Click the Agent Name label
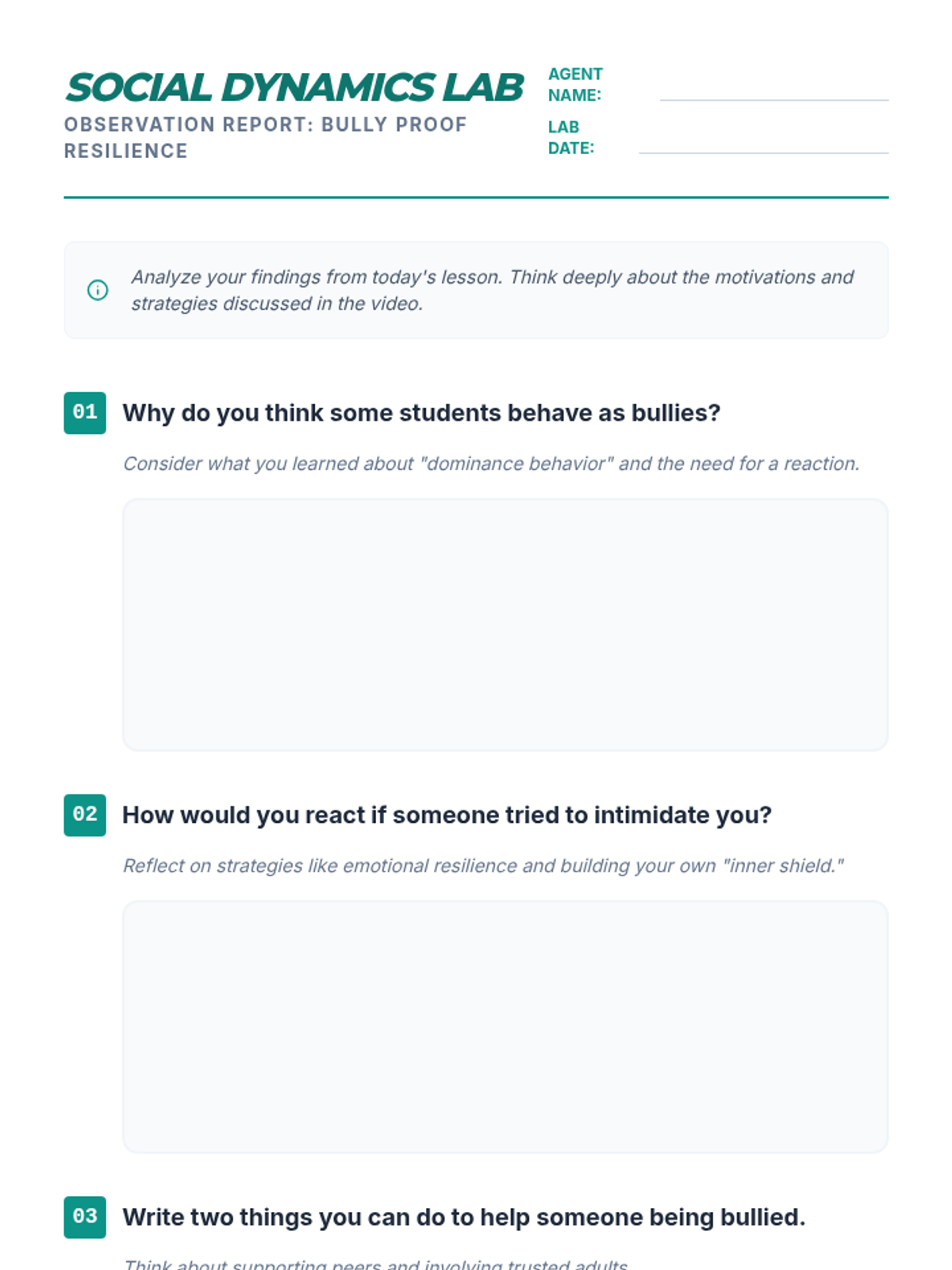The height and width of the screenshot is (1270, 952). tap(575, 84)
